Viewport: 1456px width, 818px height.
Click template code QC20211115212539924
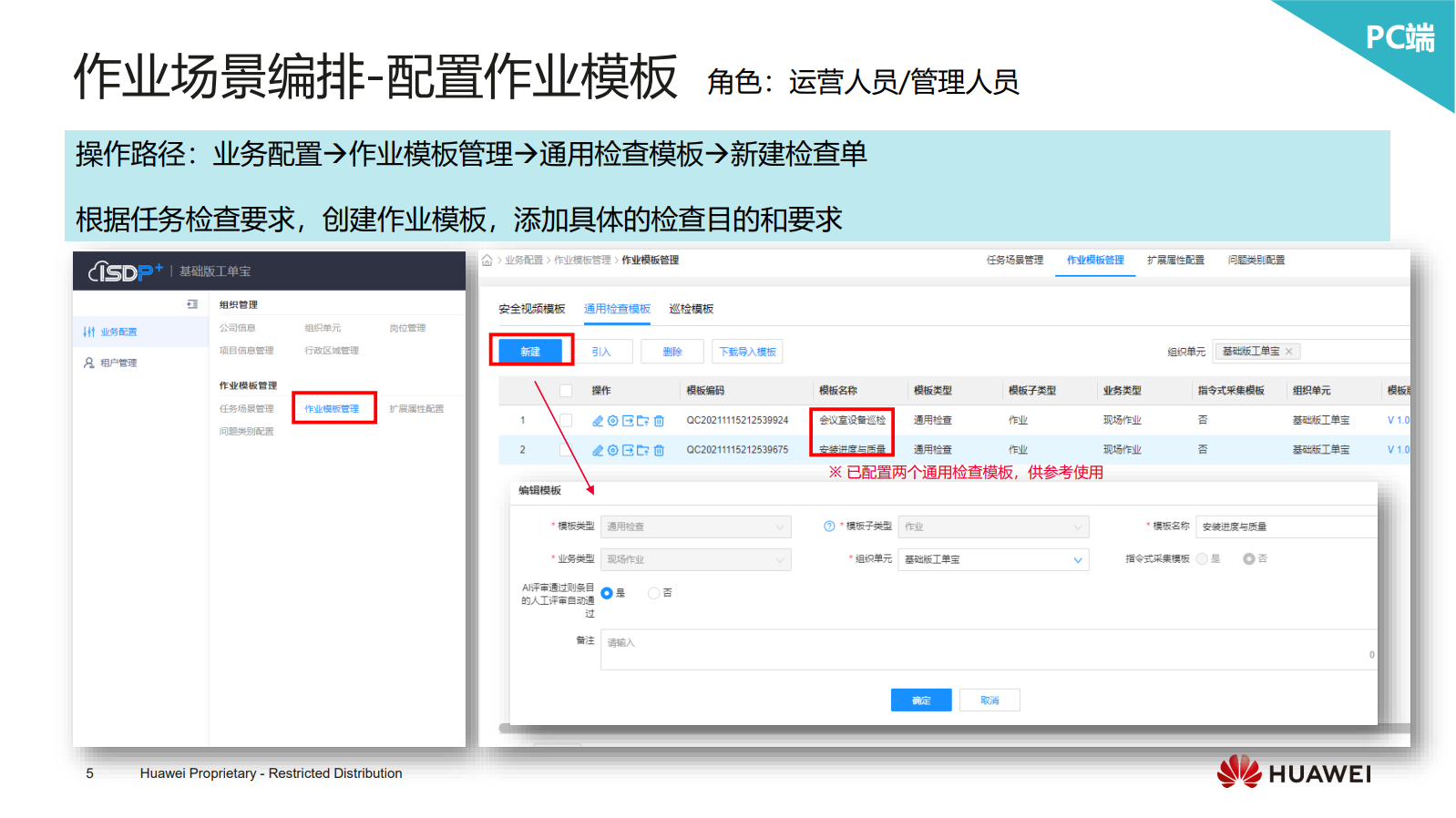pyautogui.click(x=737, y=421)
